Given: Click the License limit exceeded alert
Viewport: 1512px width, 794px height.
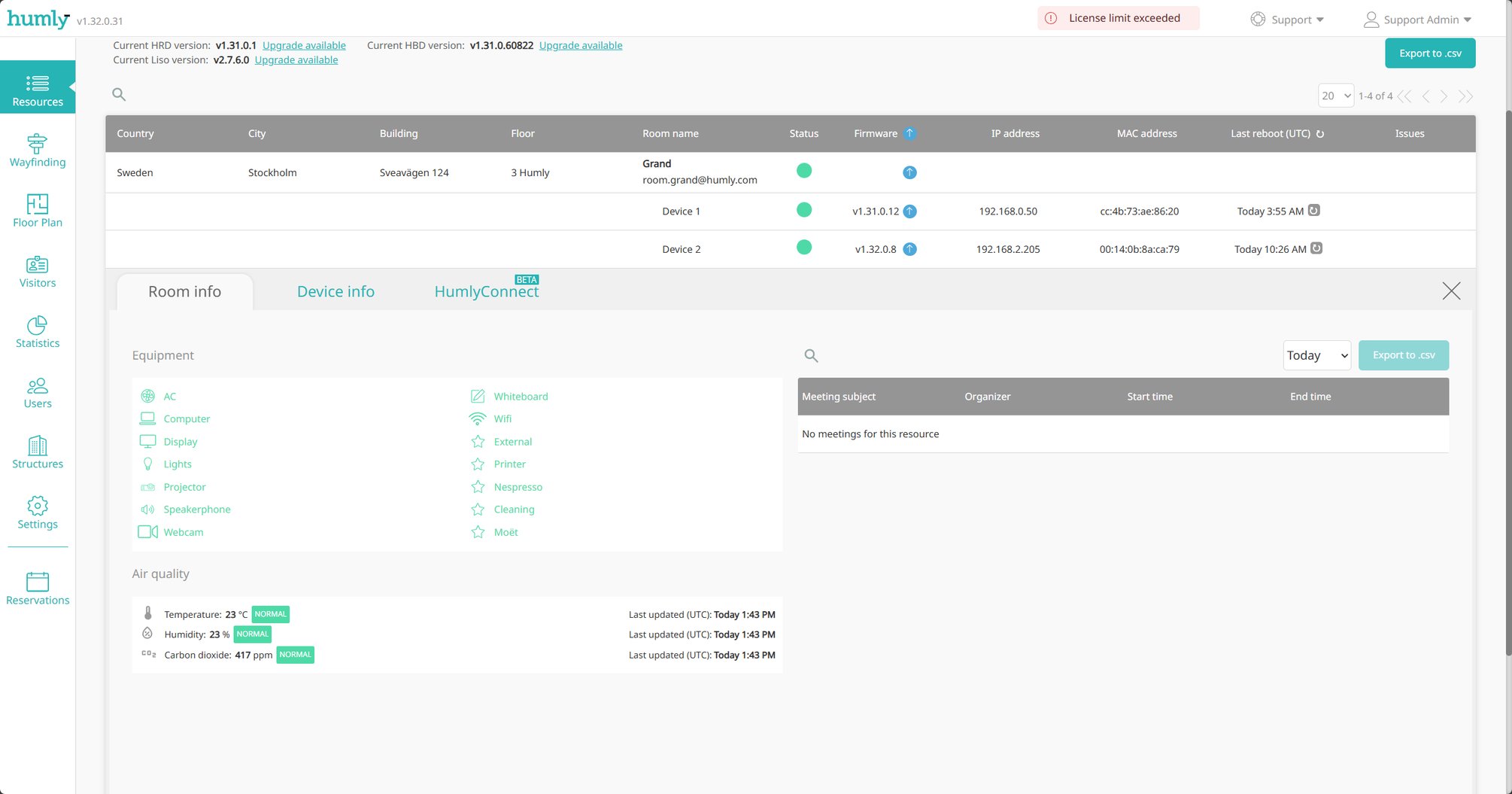Looking at the screenshot, I should pyautogui.click(x=1119, y=18).
